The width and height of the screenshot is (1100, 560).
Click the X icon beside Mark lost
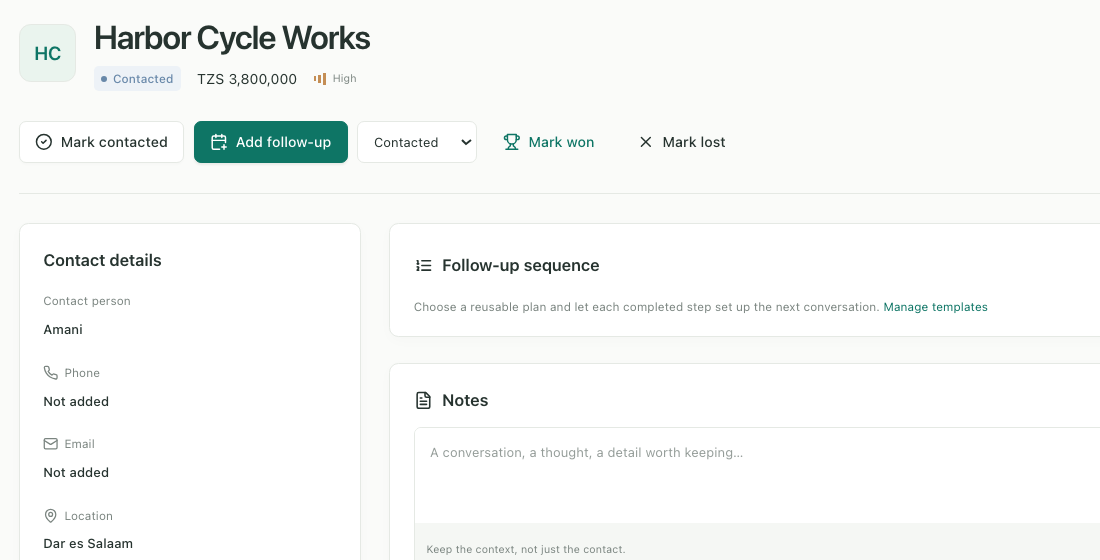(645, 142)
